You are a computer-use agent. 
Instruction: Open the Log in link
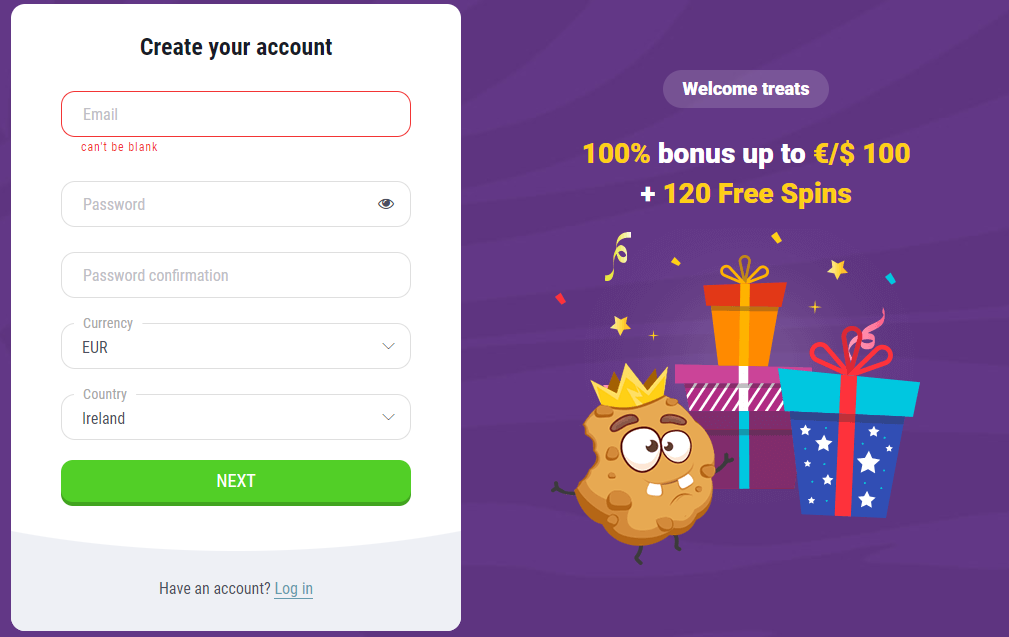pyautogui.click(x=293, y=588)
